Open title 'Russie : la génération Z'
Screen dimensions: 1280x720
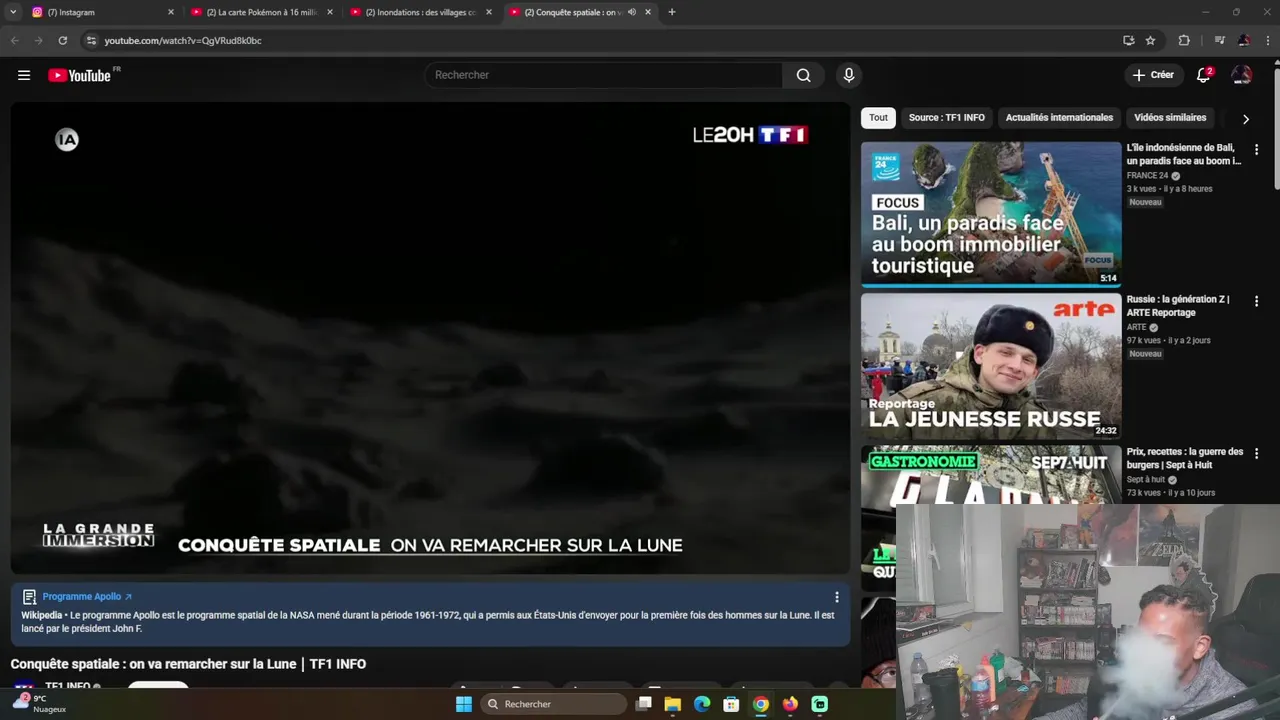pyautogui.click(x=1178, y=306)
